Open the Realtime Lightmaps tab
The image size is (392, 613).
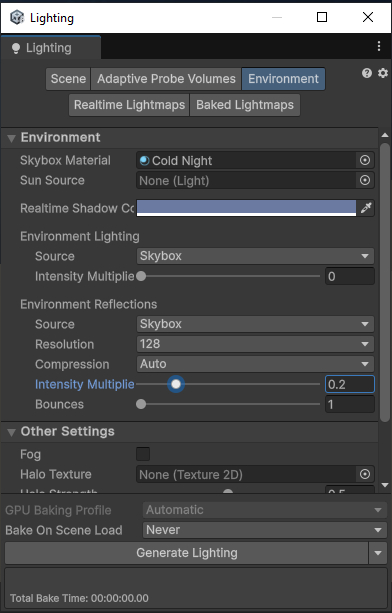coord(129,105)
